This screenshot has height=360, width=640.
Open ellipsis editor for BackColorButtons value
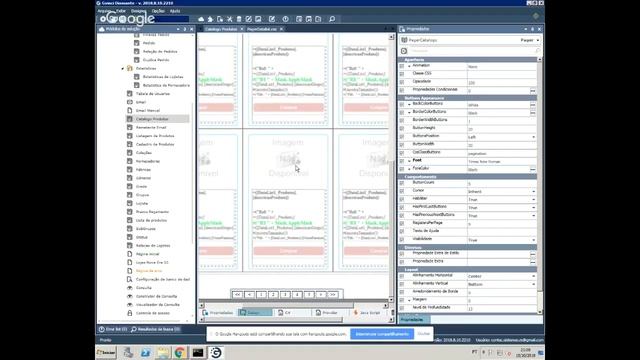coord(533,105)
